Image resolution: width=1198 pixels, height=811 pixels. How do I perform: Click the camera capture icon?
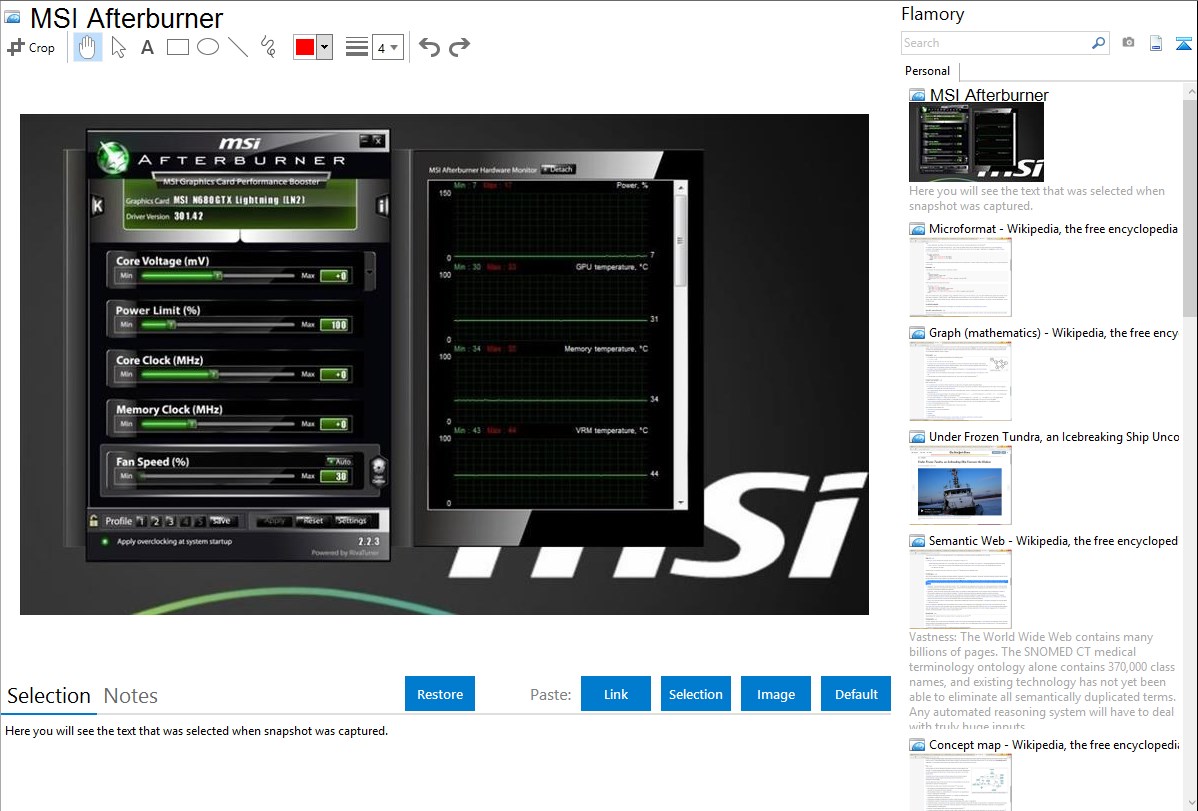1128,43
